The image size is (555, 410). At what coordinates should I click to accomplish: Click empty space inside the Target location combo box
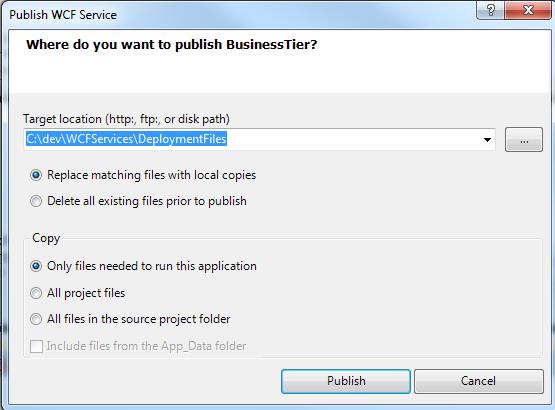coord(352,139)
